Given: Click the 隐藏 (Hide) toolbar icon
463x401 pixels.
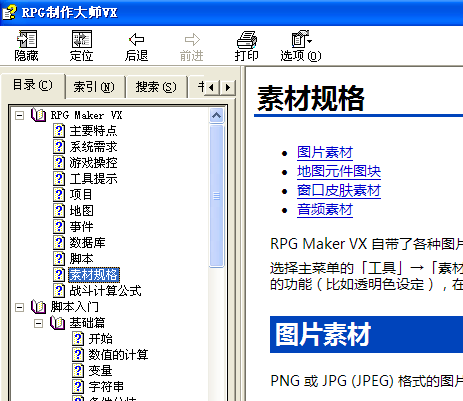Looking at the screenshot, I should (x=26, y=39).
